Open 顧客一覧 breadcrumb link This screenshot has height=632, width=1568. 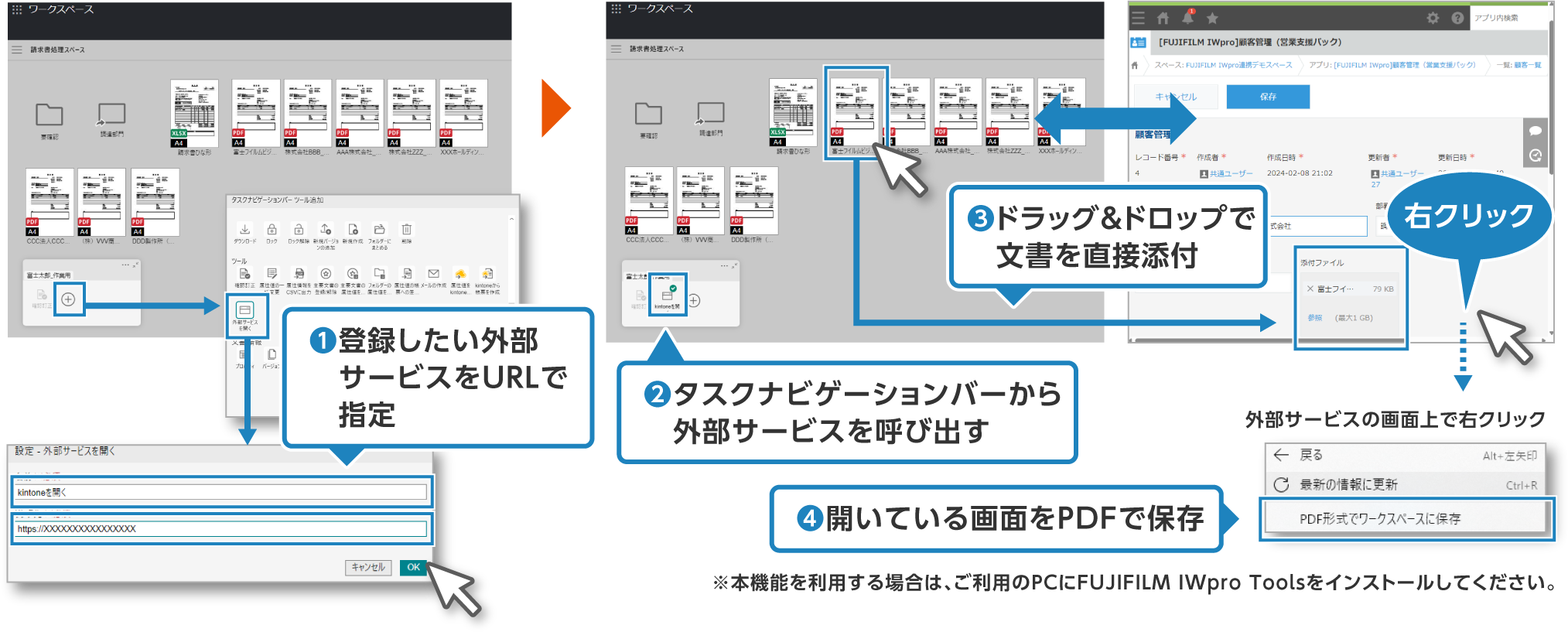(1527, 65)
